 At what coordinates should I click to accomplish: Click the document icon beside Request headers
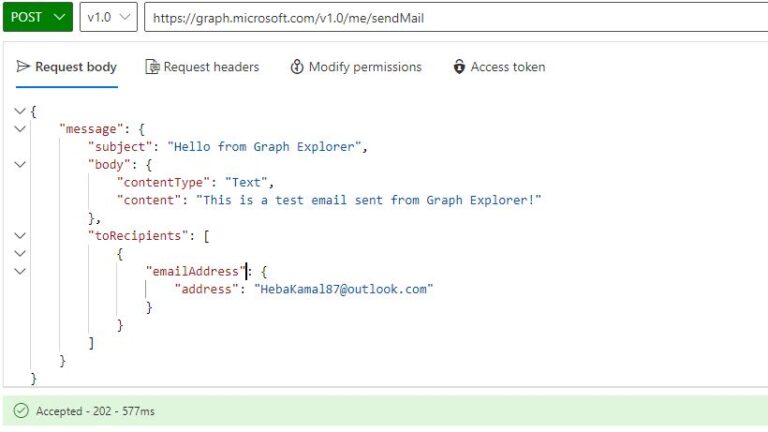152,67
